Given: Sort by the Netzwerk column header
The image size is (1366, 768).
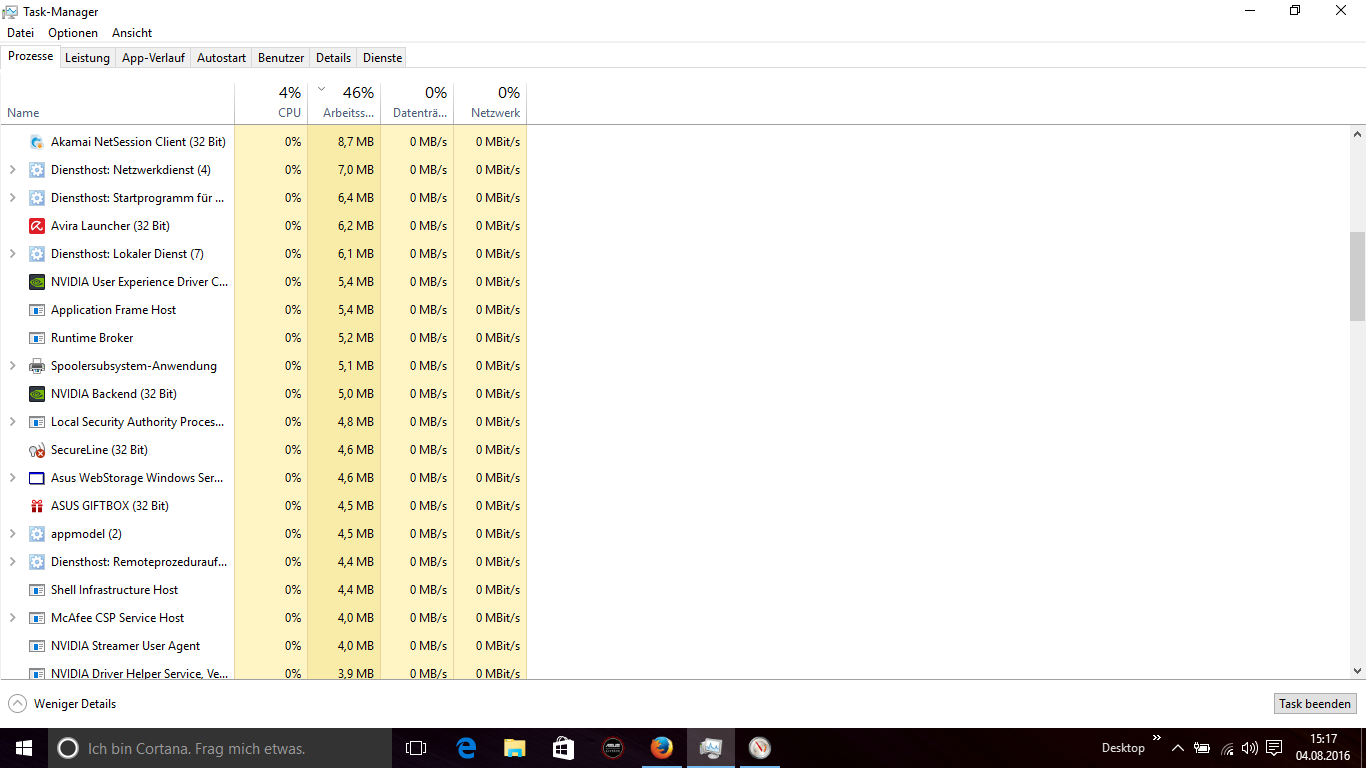Looking at the screenshot, I should click(490, 104).
